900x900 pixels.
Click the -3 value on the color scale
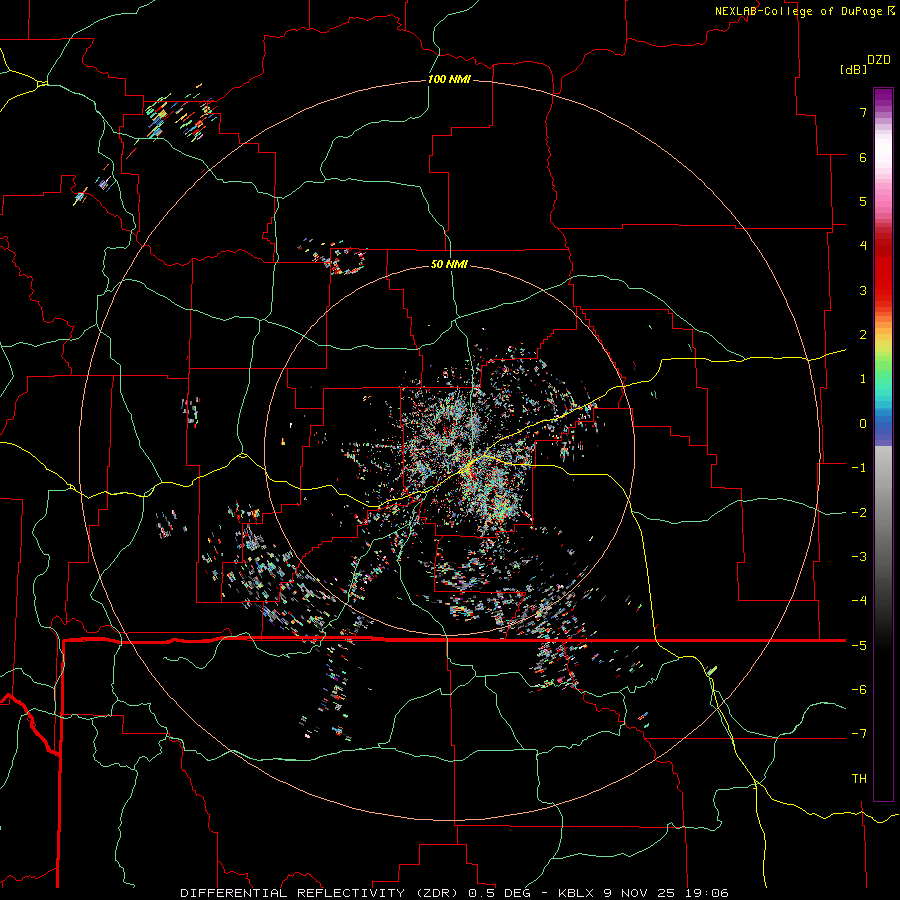click(859, 557)
